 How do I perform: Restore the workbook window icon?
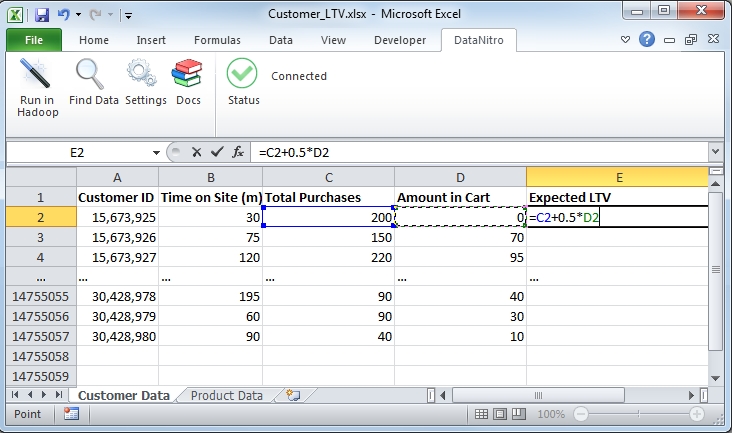(691, 40)
